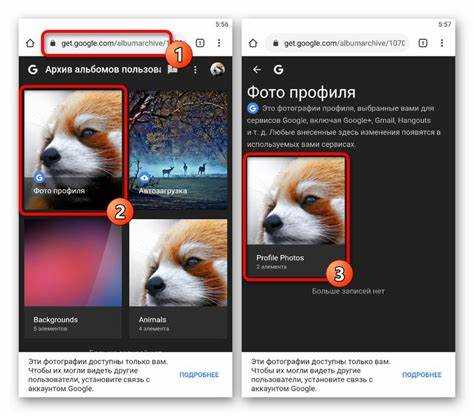Screen dimensions: 474x416
Task: Open page options menu beside account avatar
Action: 195,70
